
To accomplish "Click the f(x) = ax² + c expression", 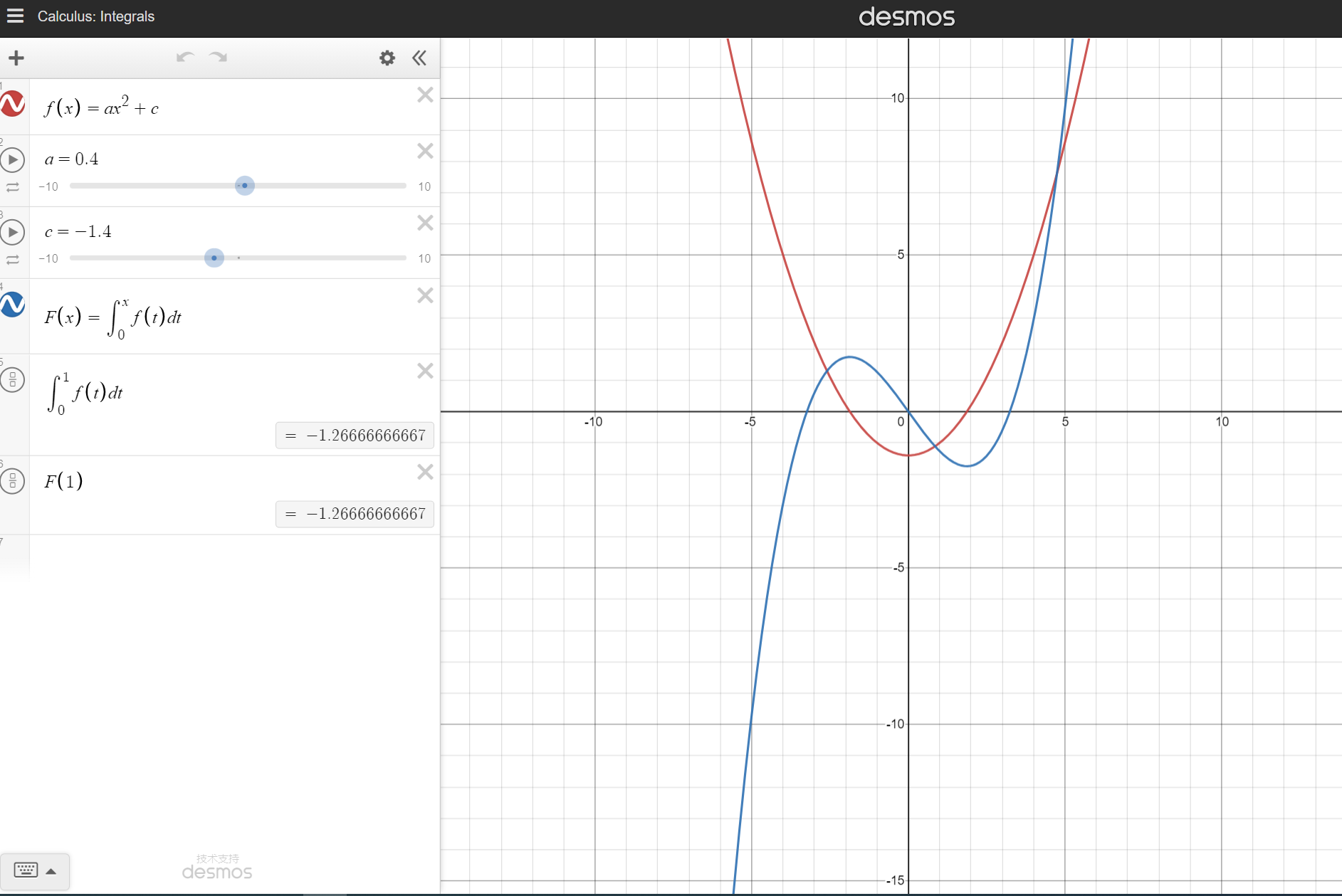I will [x=101, y=107].
